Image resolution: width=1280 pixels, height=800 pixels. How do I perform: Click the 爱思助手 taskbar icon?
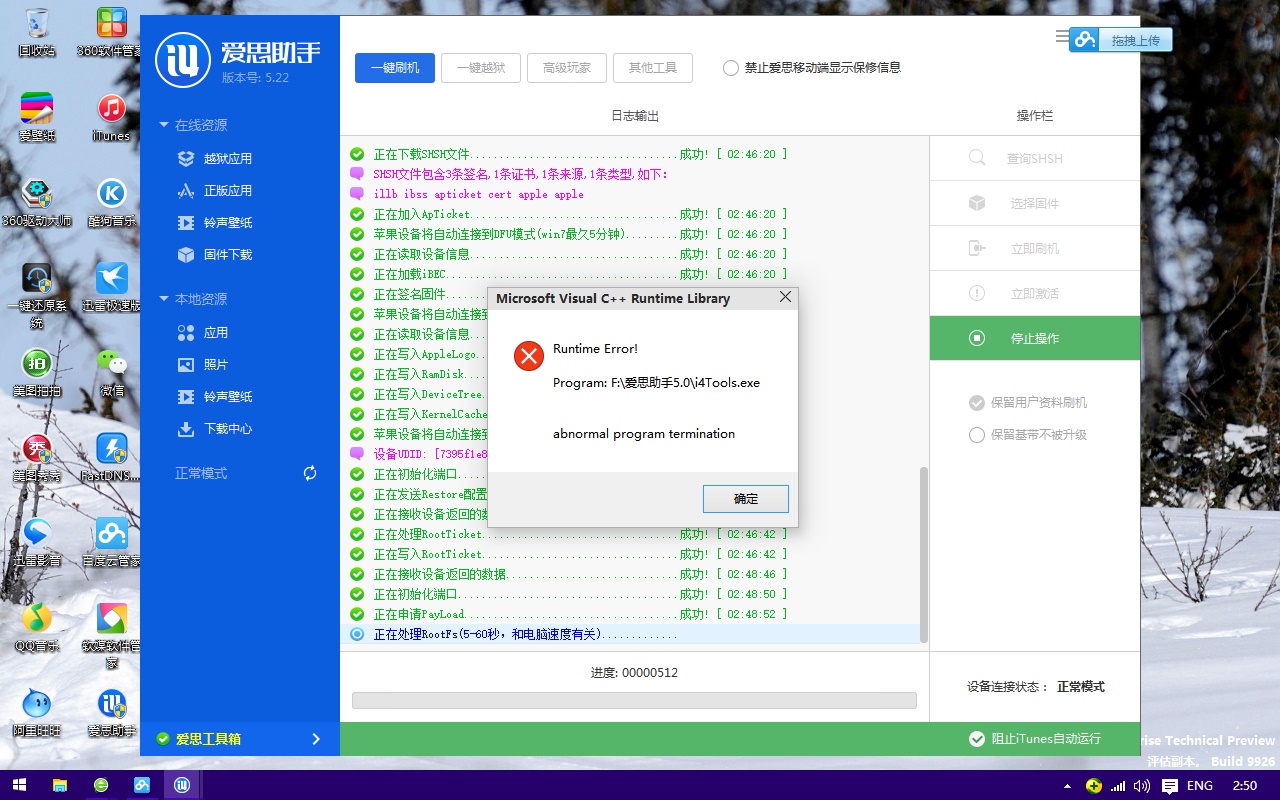182,785
